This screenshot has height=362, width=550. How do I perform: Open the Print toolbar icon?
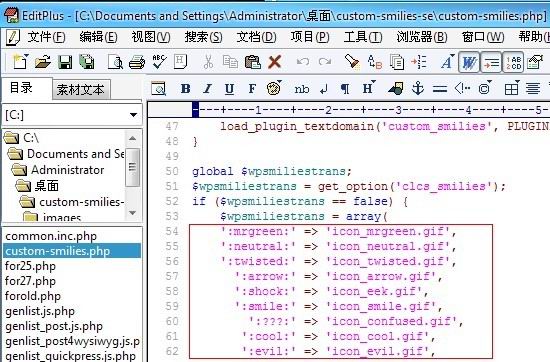(x=137, y=62)
